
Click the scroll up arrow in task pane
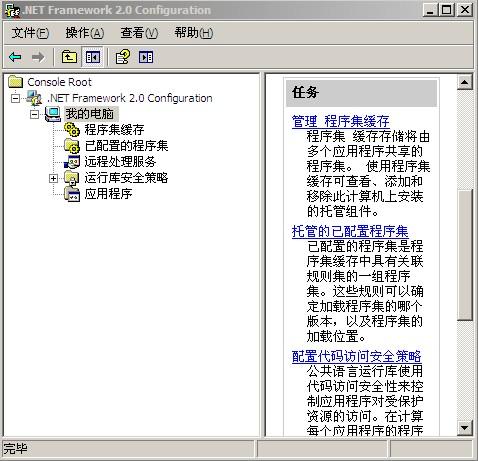pos(465,82)
